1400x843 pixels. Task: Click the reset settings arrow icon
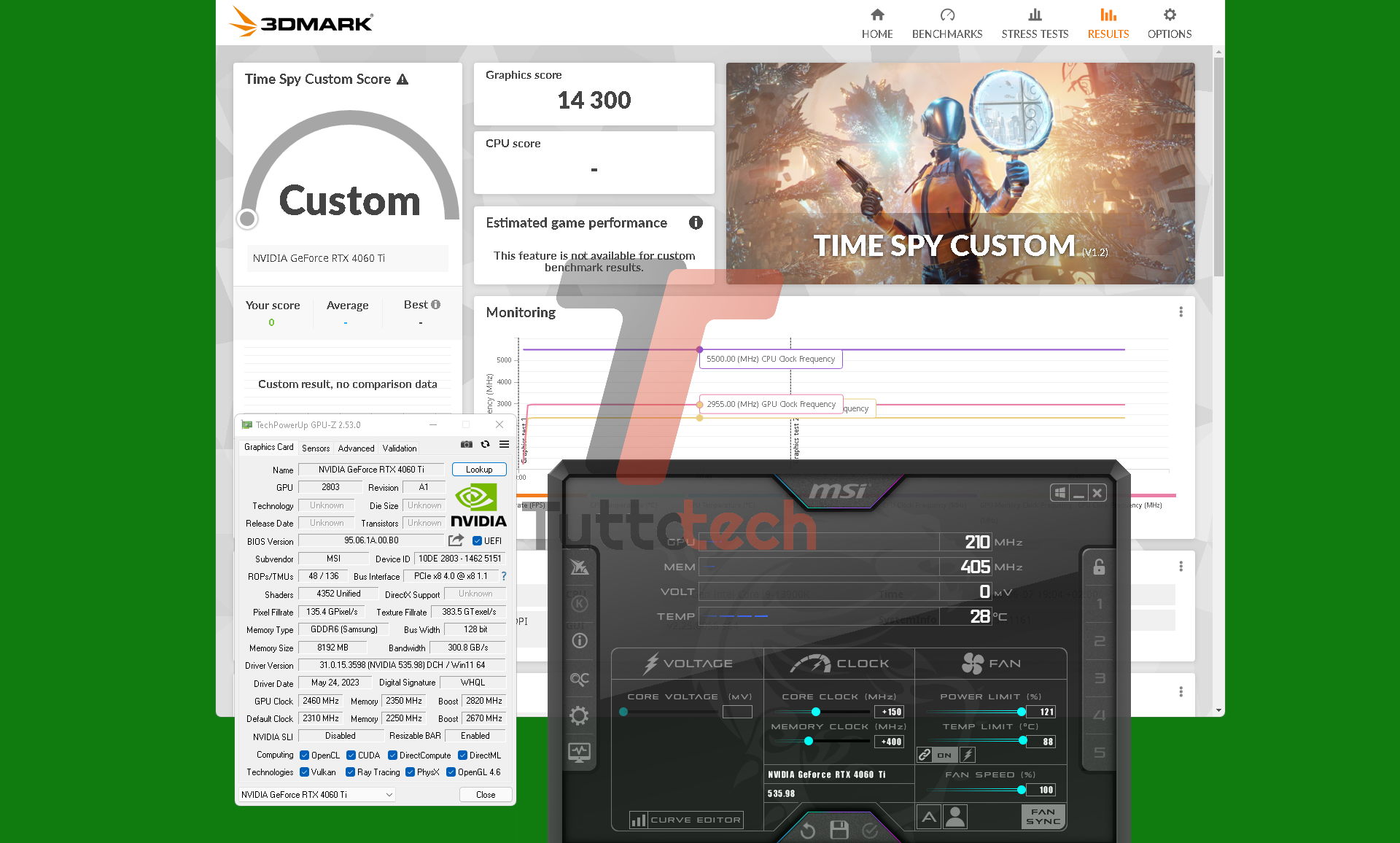(808, 830)
